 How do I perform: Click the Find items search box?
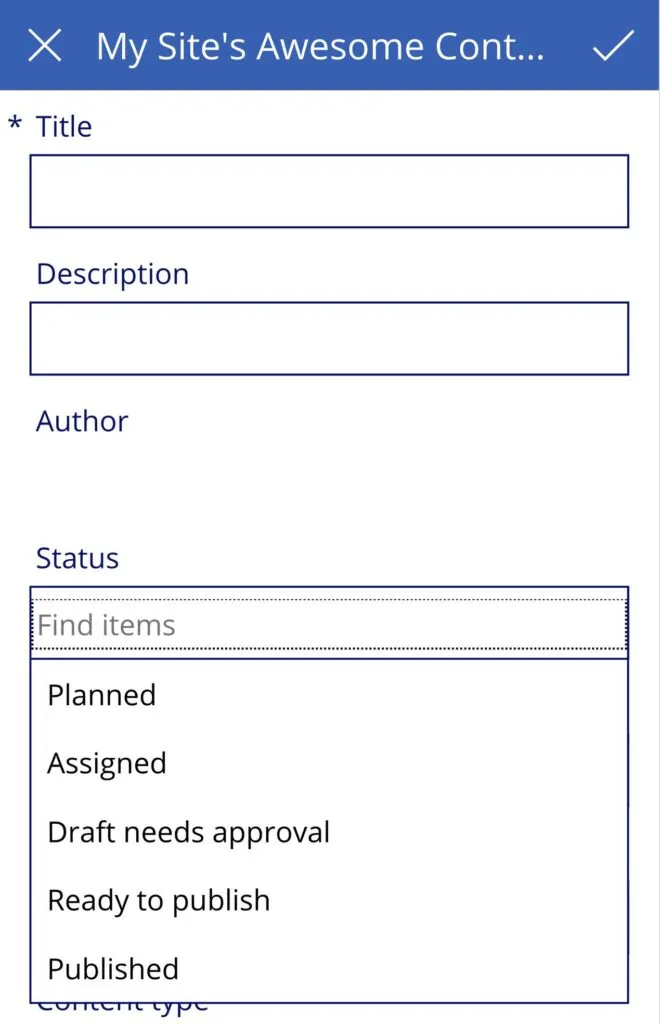(x=329, y=626)
